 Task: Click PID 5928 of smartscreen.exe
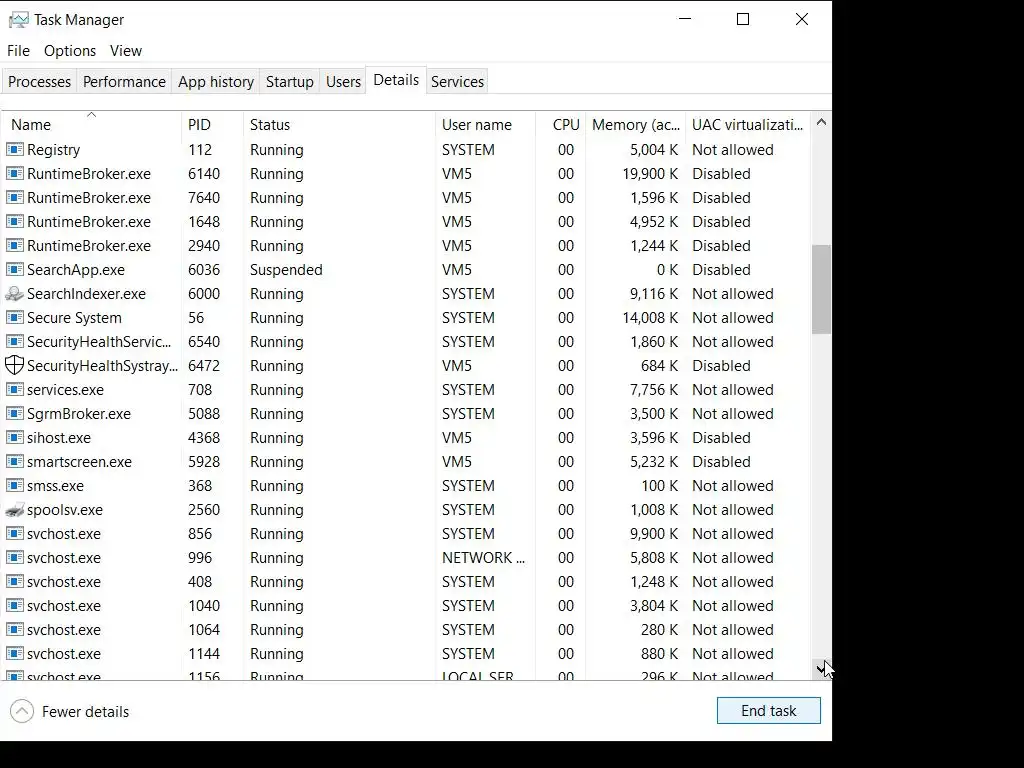pyautogui.click(x=204, y=462)
